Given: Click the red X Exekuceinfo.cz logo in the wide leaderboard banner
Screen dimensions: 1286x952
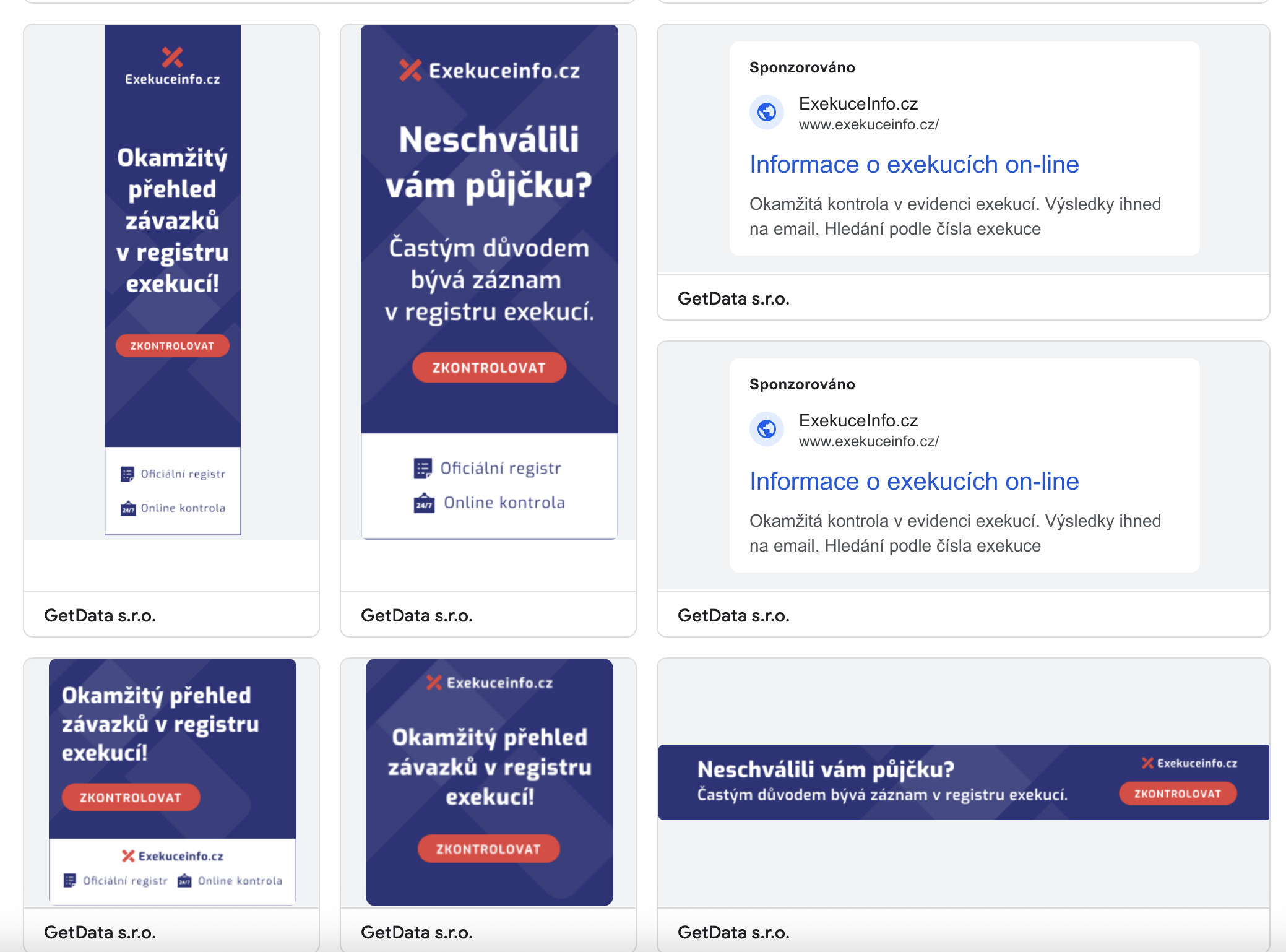Looking at the screenshot, I should [1189, 763].
